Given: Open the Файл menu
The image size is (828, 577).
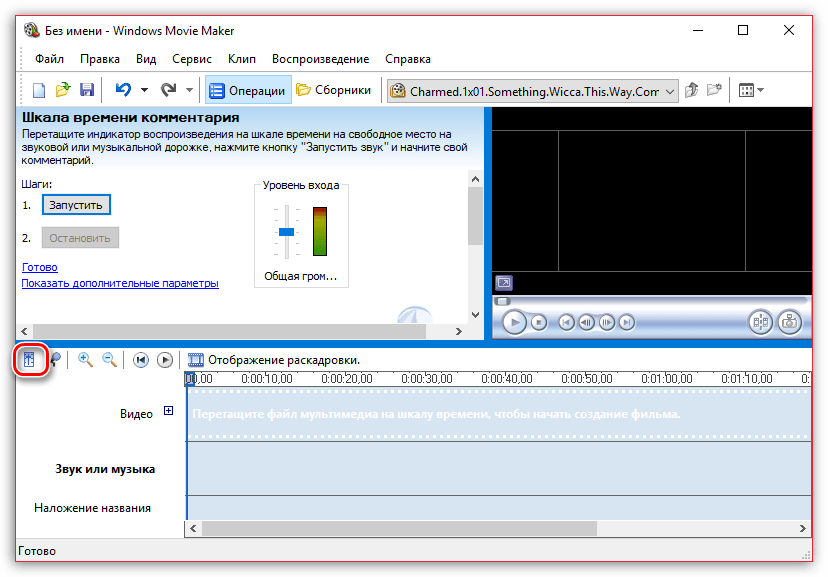Looking at the screenshot, I should (x=49, y=59).
